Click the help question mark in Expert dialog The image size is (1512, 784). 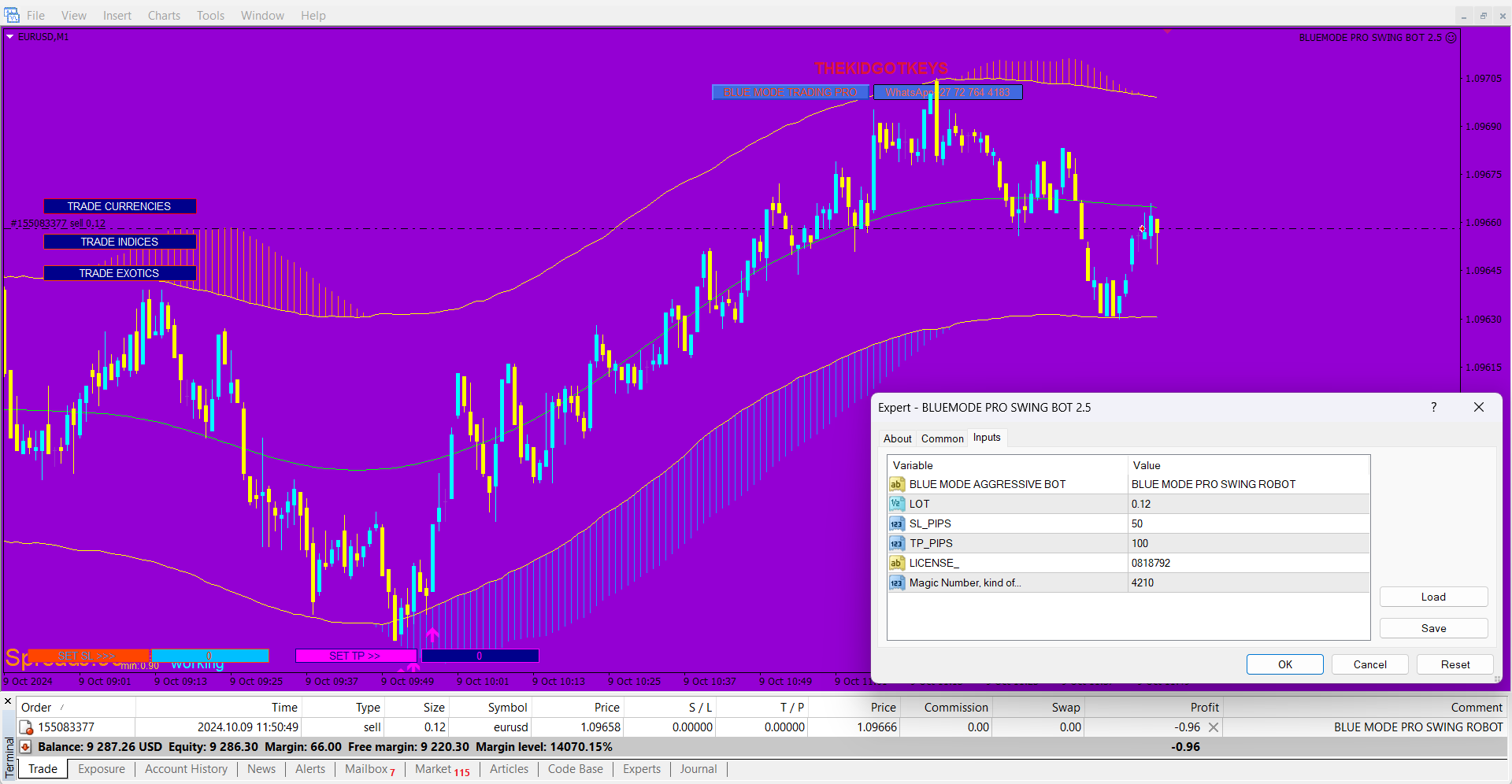coord(1433,407)
